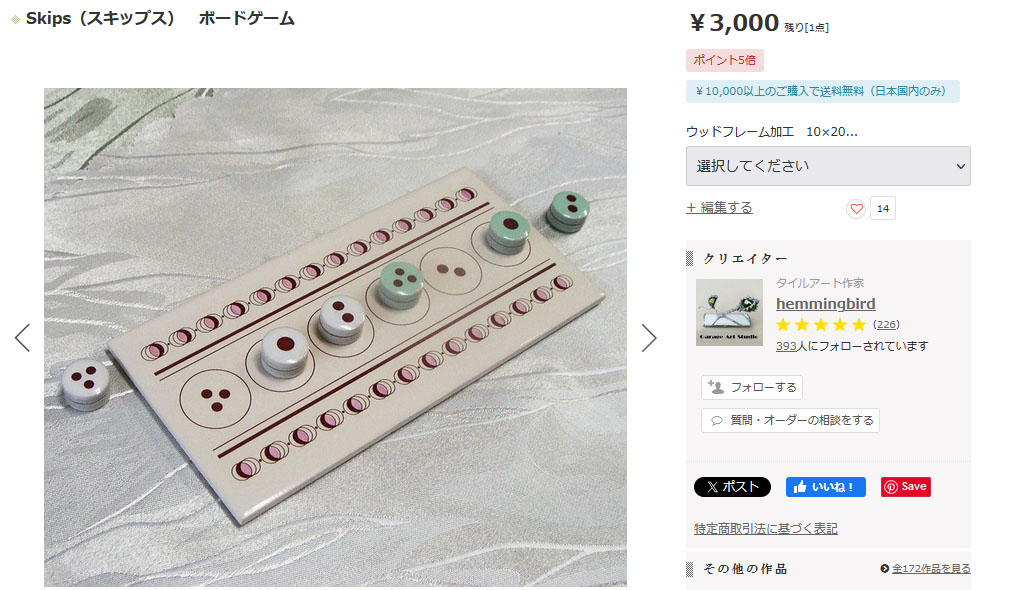Follow the creator with フォローする
Screen dimensions: 1012x590
tap(752, 387)
